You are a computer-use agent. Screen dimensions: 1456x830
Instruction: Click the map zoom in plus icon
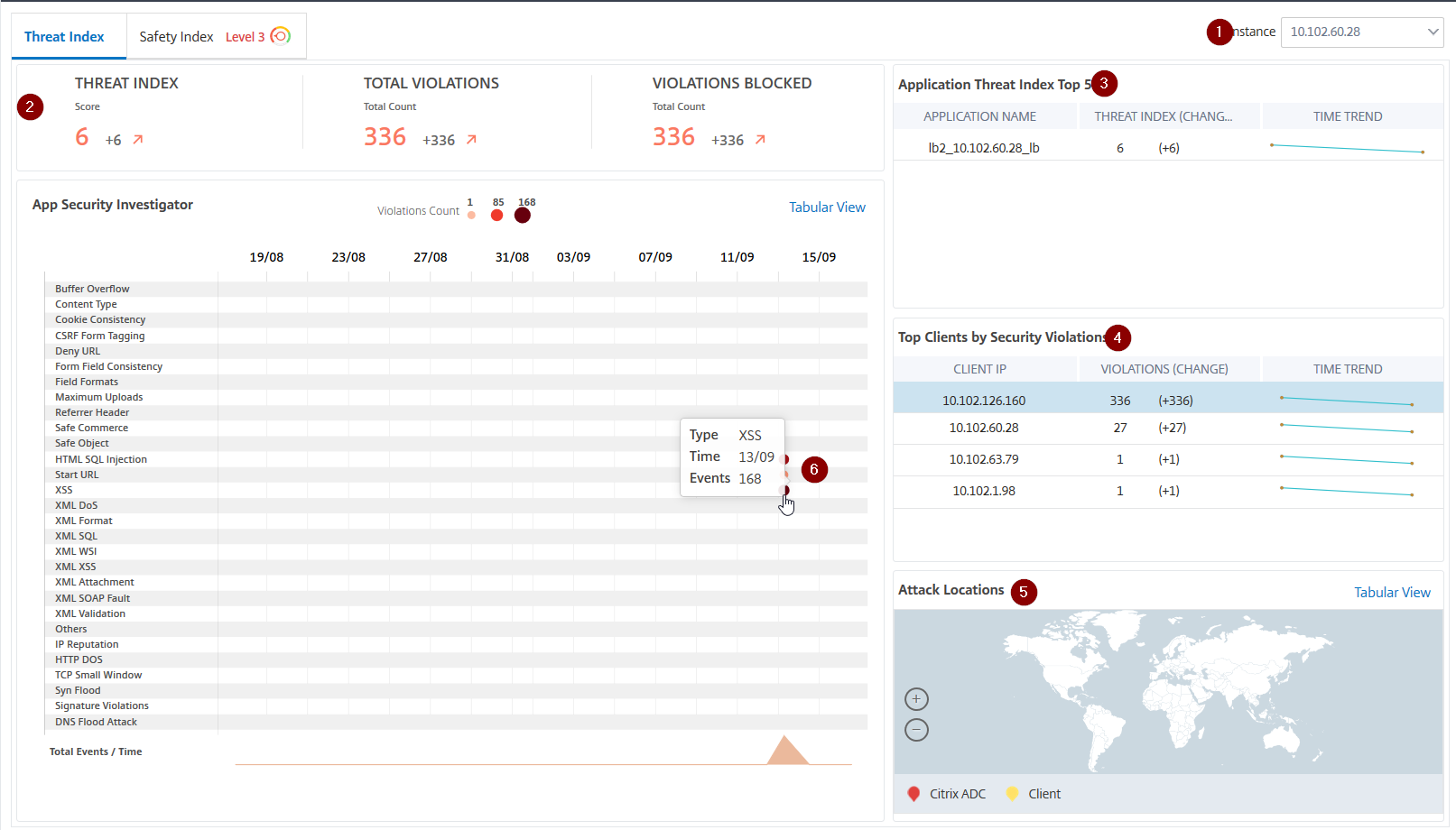click(916, 699)
